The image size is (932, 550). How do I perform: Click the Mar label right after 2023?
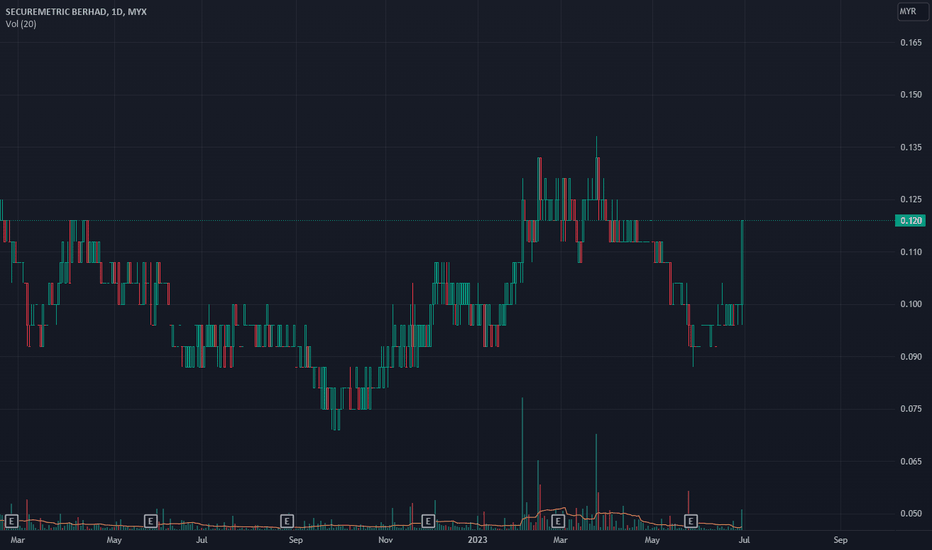coord(560,540)
